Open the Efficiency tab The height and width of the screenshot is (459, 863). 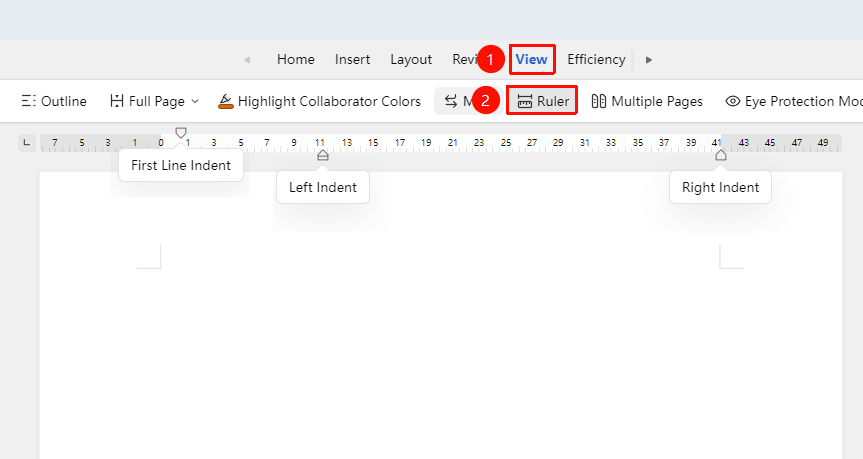(596, 59)
